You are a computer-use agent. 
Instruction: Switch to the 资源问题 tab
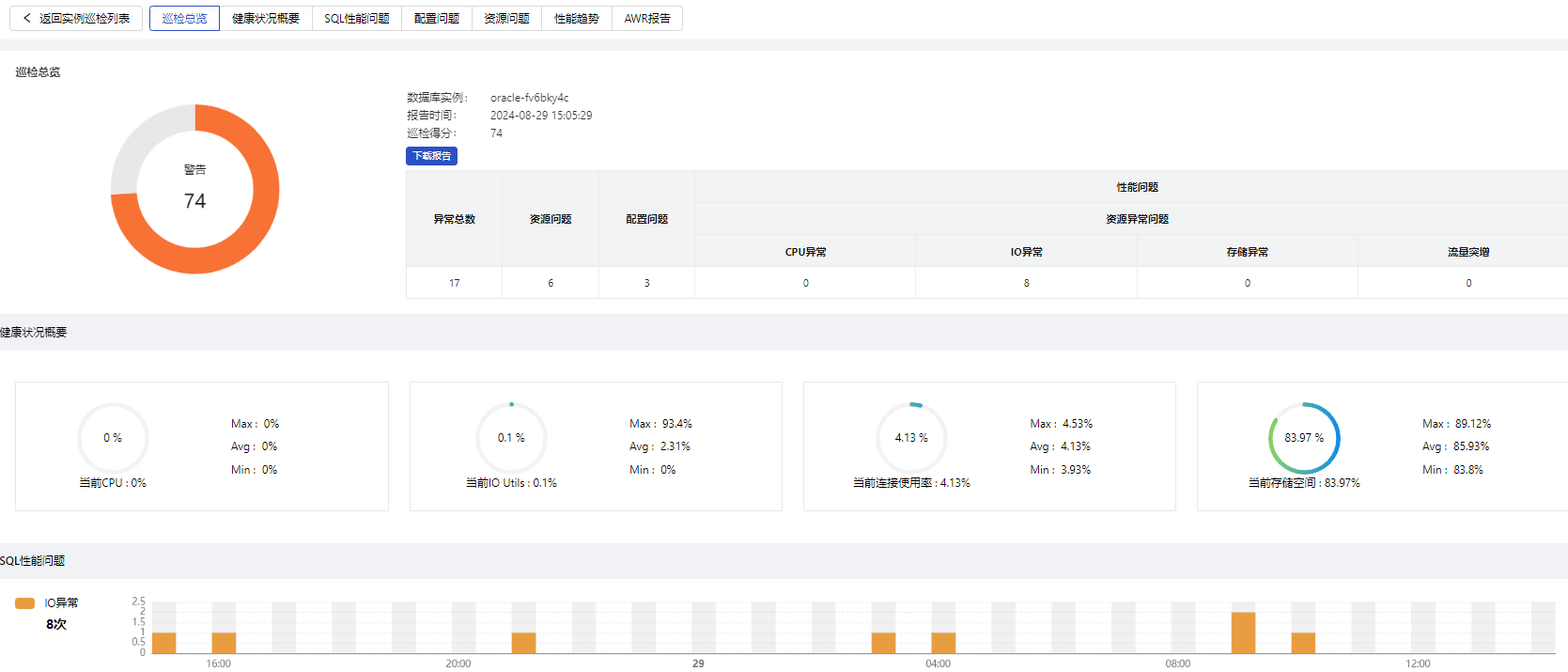click(506, 18)
